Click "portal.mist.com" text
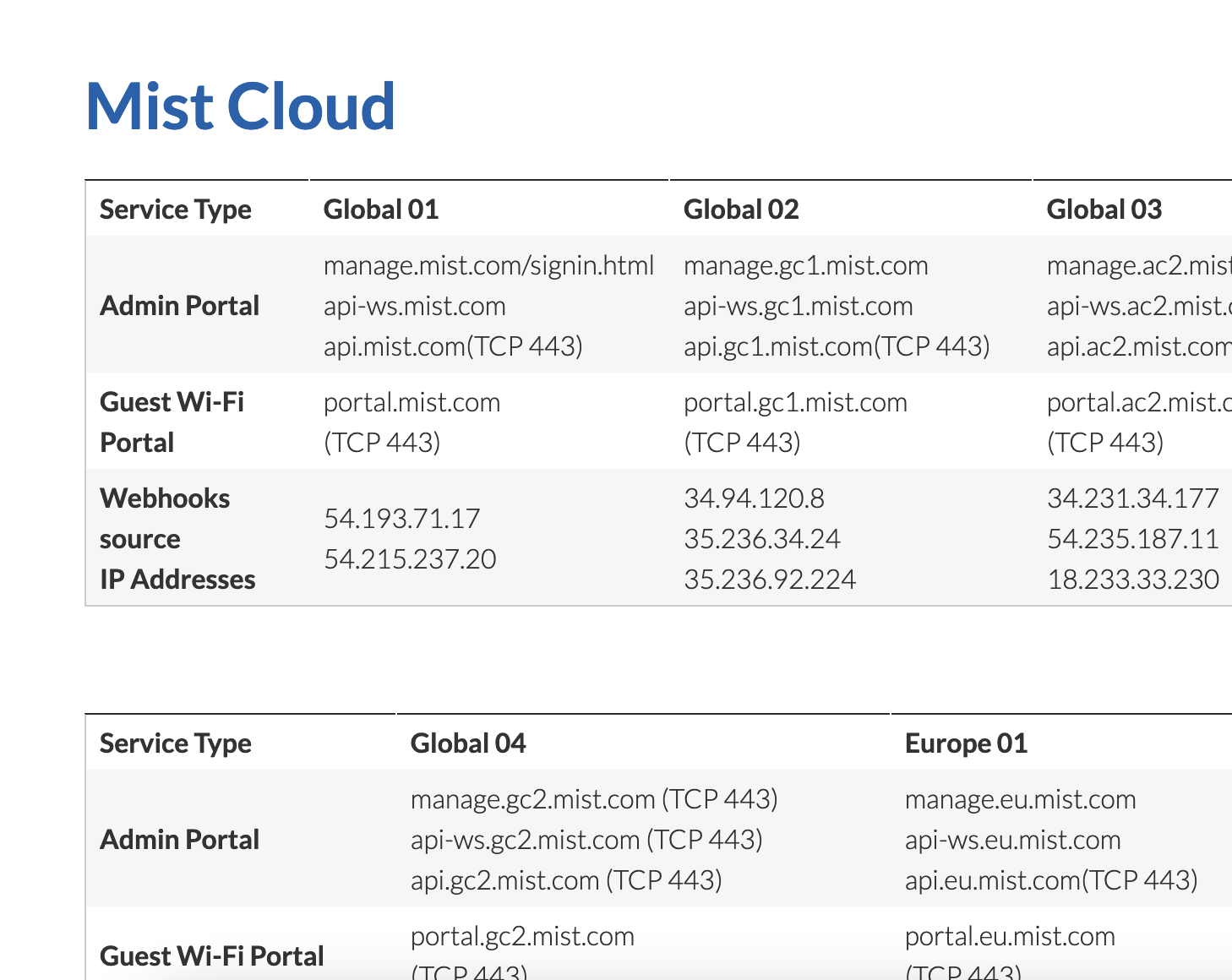The height and width of the screenshot is (980, 1232). (x=412, y=403)
